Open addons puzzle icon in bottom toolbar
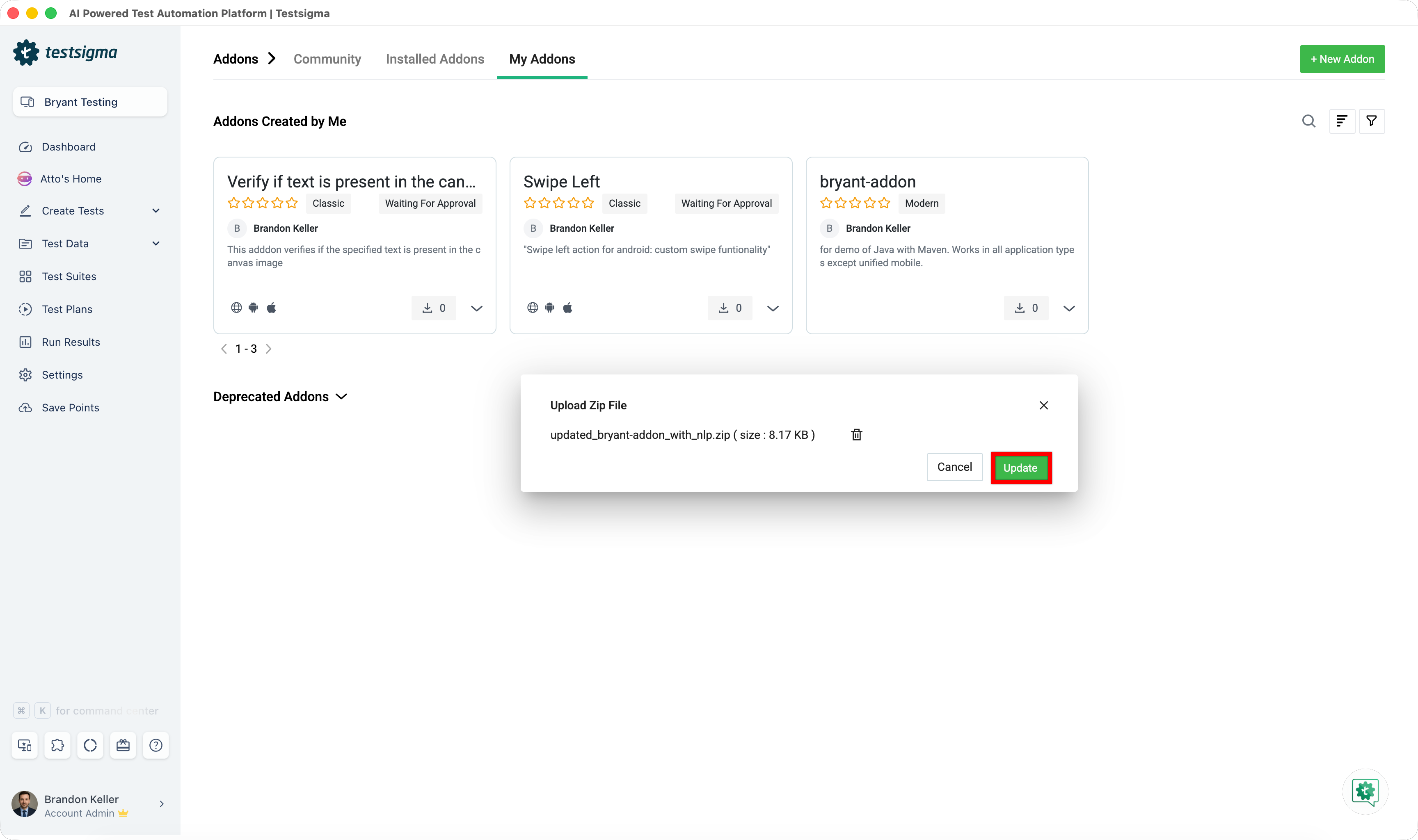This screenshot has height=840, width=1418. click(58, 746)
